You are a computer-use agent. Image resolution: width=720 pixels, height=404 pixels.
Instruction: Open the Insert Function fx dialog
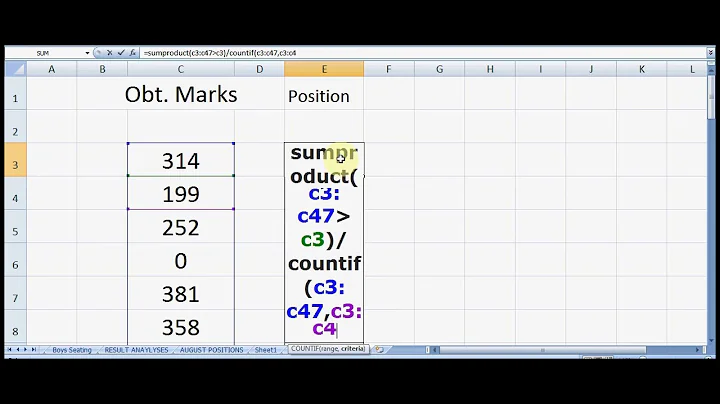132,53
